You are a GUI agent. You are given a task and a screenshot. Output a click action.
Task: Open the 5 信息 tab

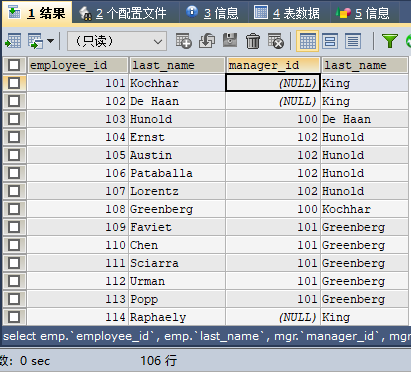(363, 13)
